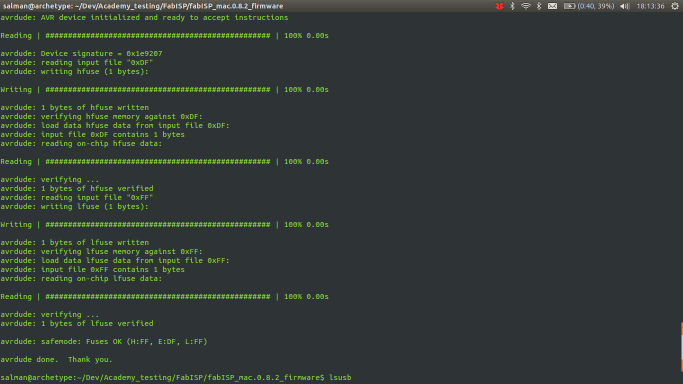Open the battery indicator showing 39%
The width and height of the screenshot is (683, 384).
point(589,6)
